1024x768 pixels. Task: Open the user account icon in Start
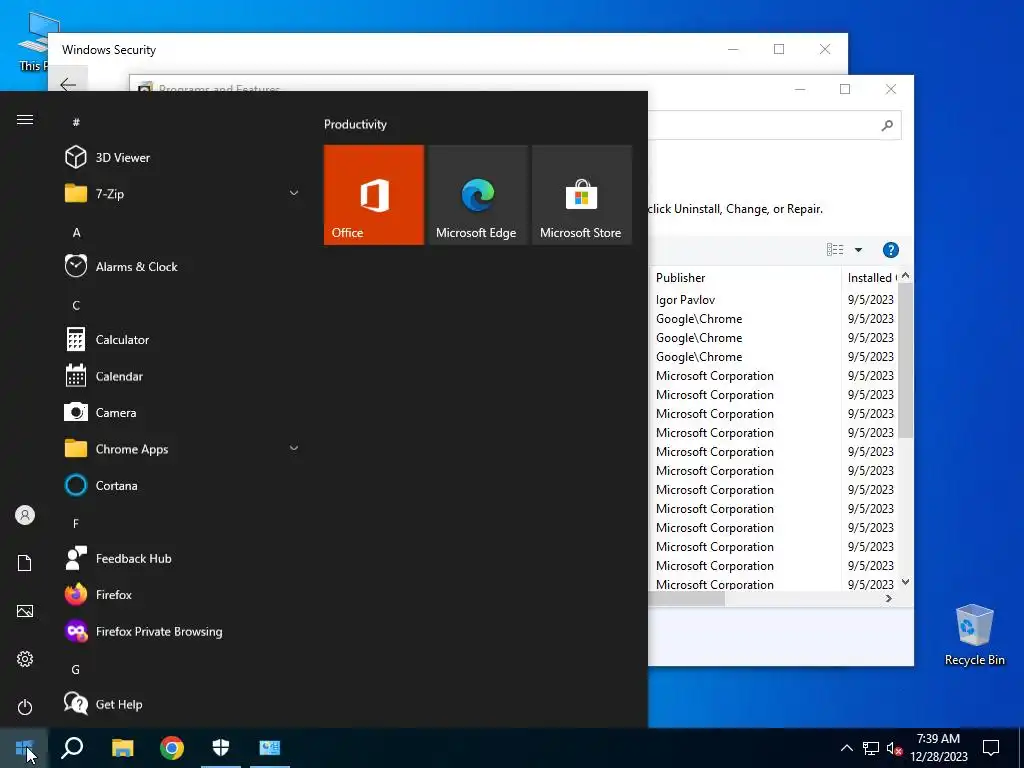25,515
